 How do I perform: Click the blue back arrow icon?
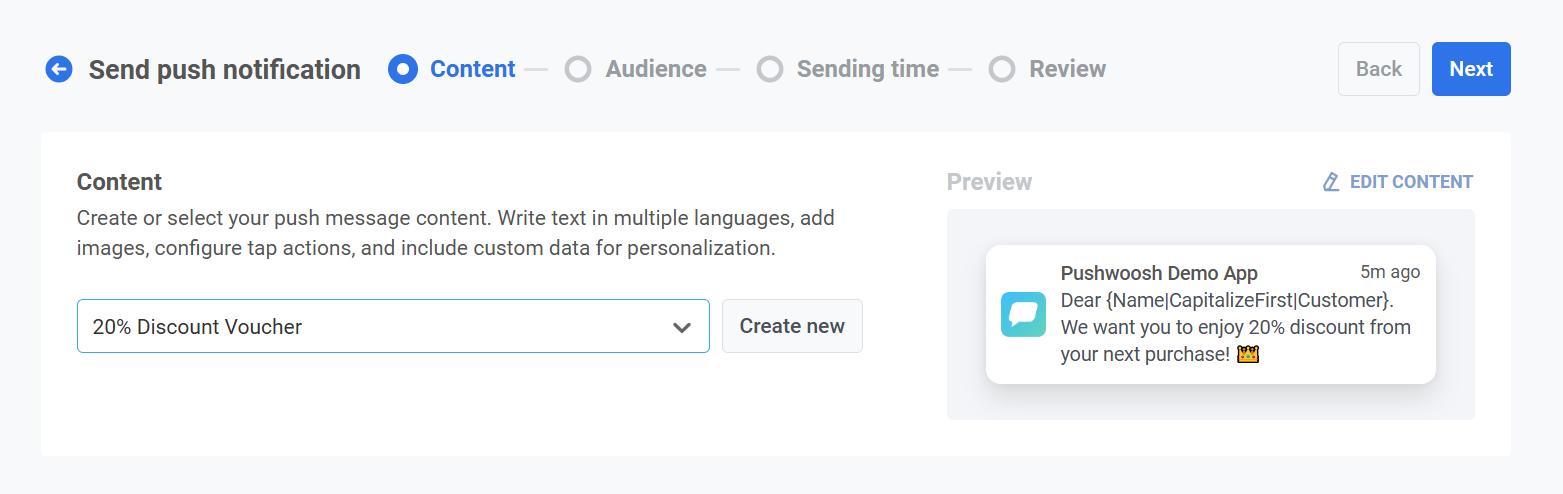point(59,69)
